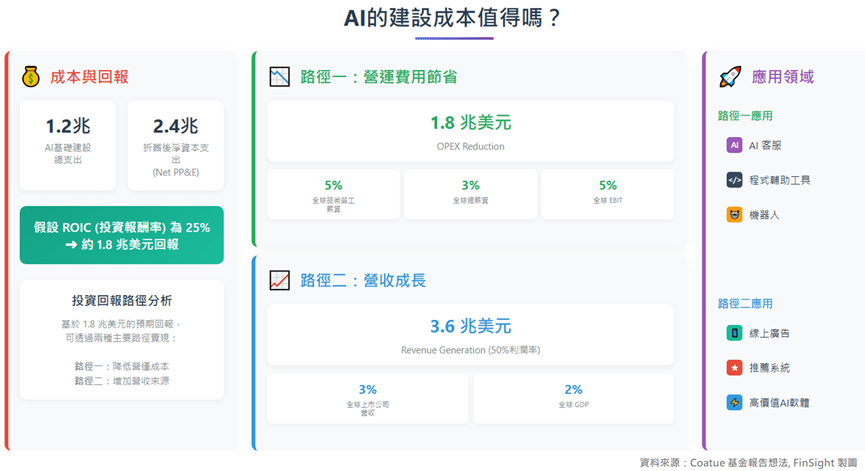Click the phone icon for 線上廣告

click(x=734, y=333)
